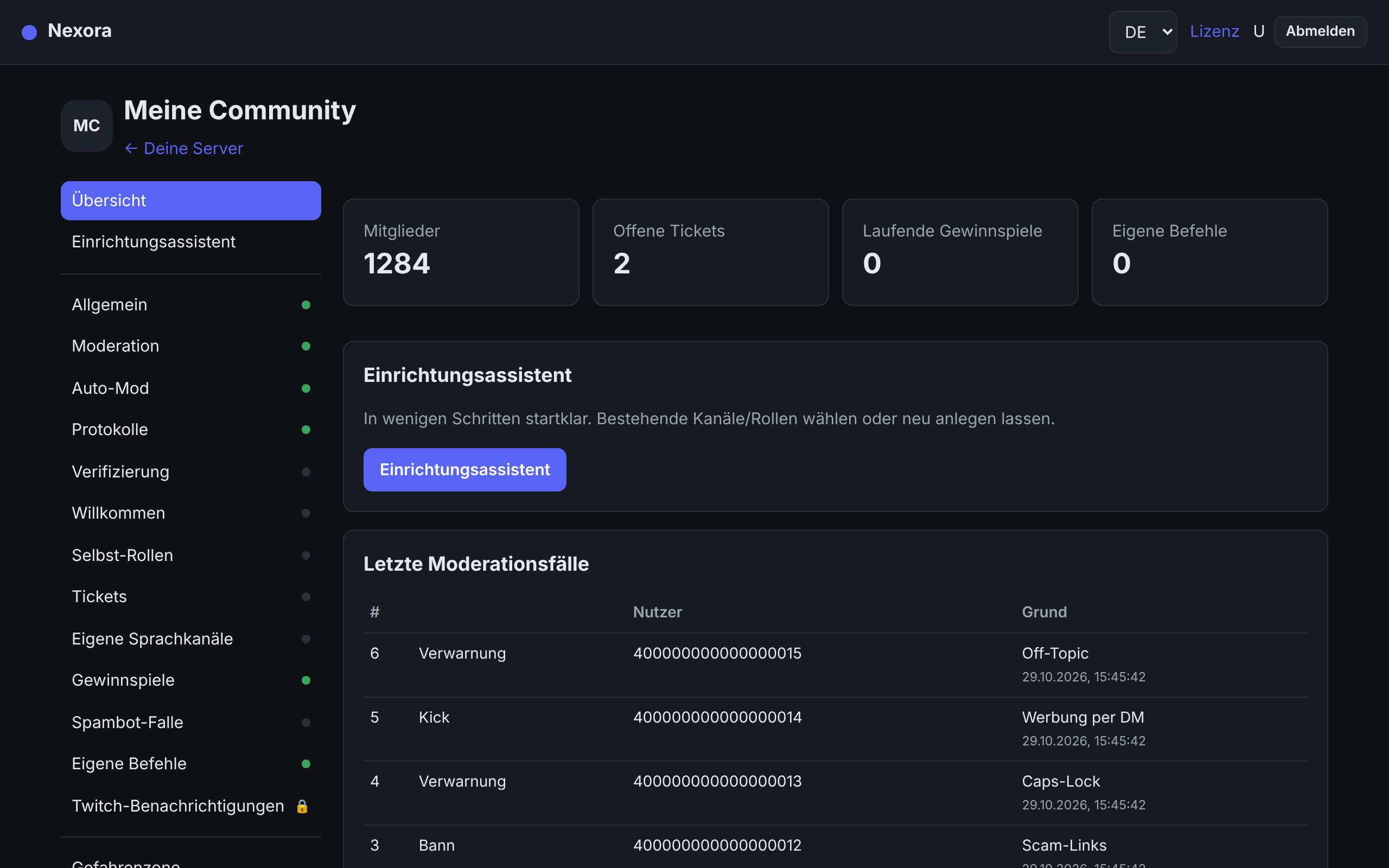Open the Verifizierung section

coord(190,472)
